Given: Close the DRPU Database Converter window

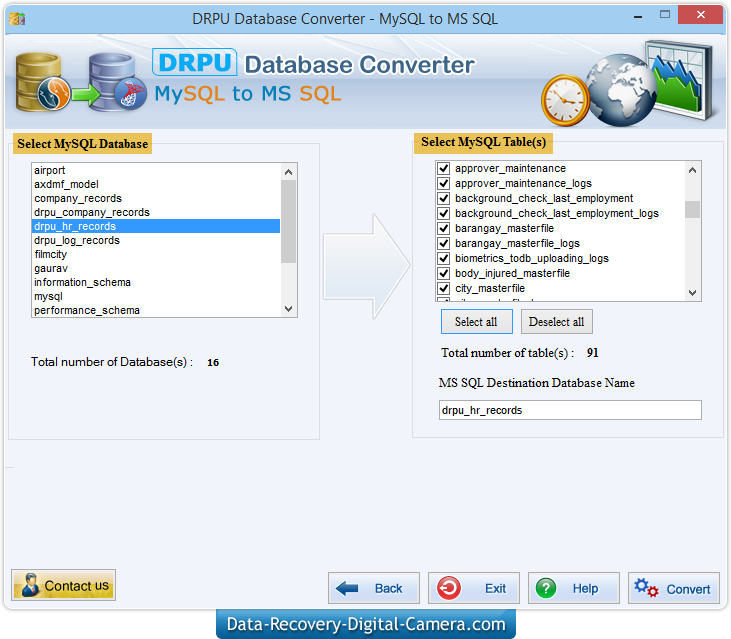Looking at the screenshot, I should 701,15.
